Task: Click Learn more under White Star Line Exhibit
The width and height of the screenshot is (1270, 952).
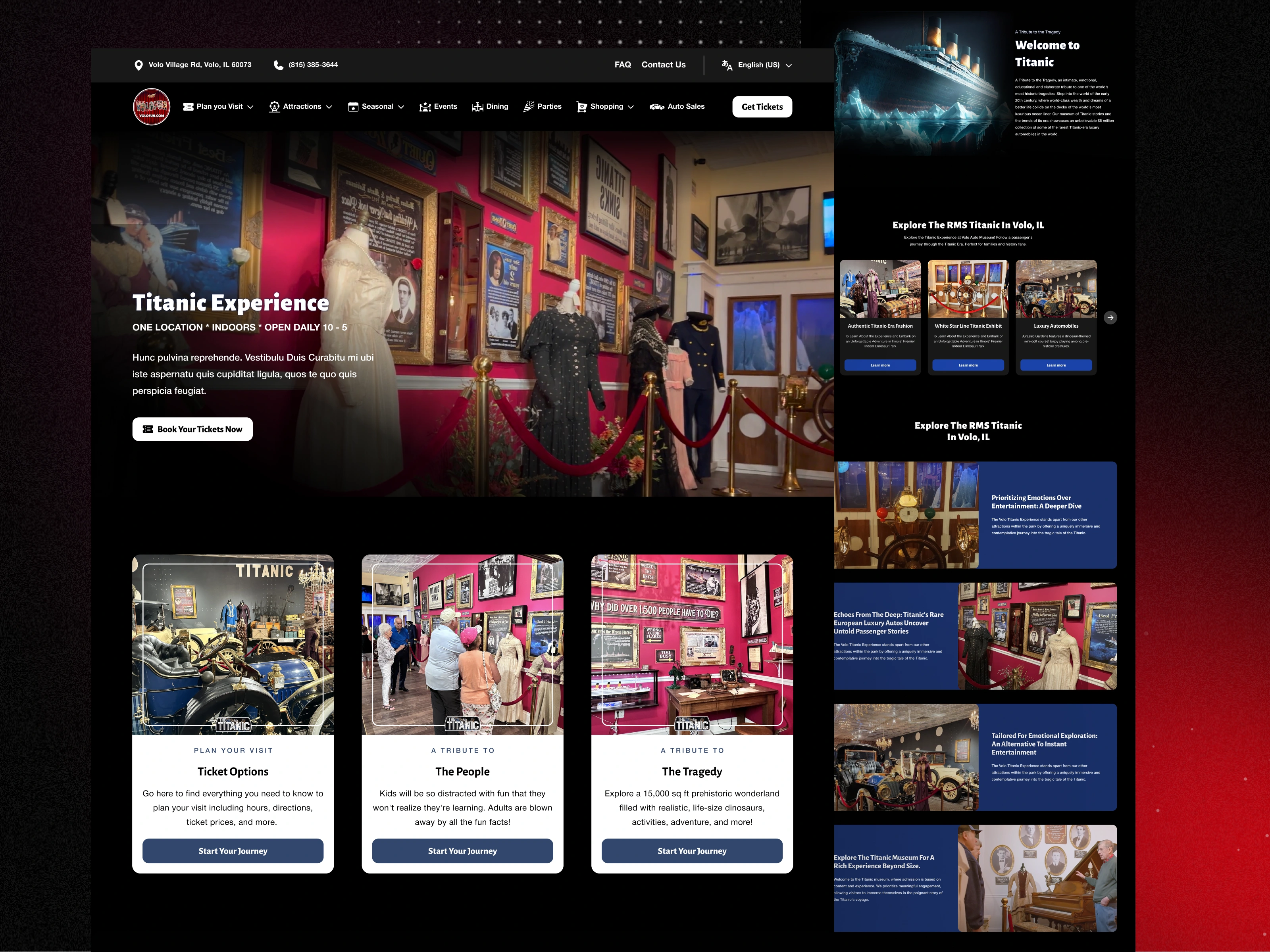Action: click(968, 365)
